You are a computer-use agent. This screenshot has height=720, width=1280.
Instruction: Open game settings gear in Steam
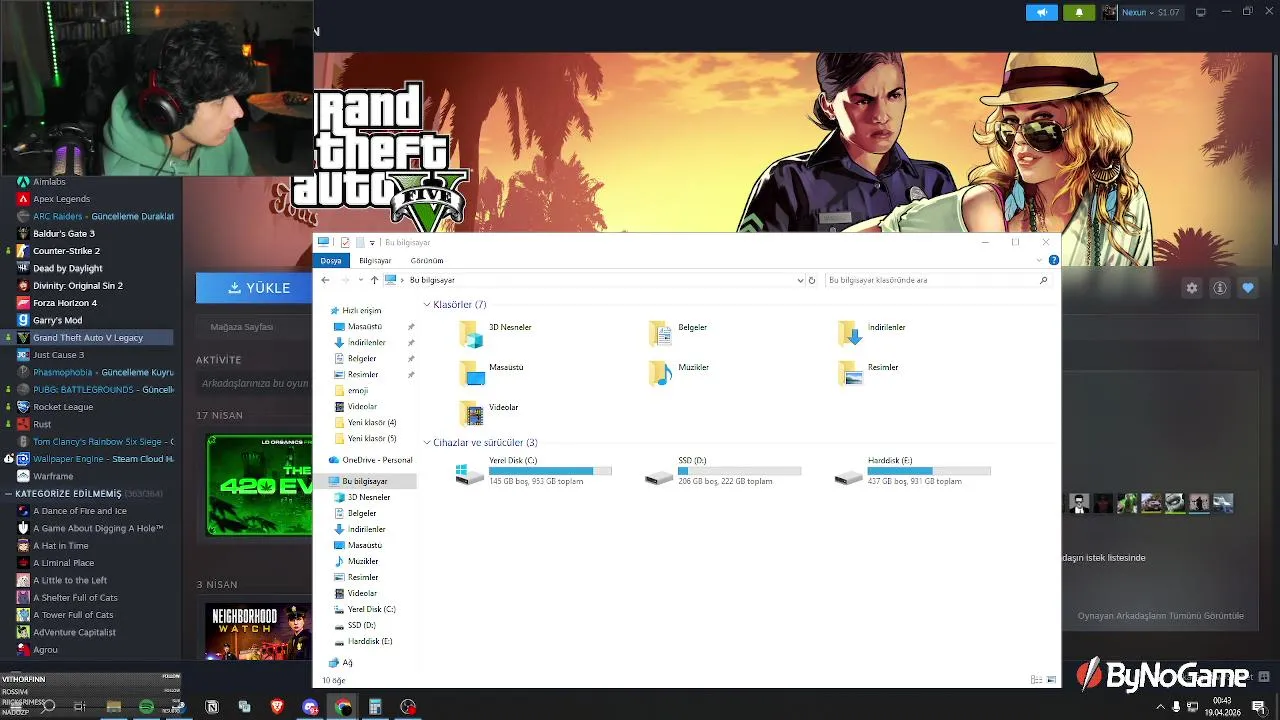coord(1192,288)
